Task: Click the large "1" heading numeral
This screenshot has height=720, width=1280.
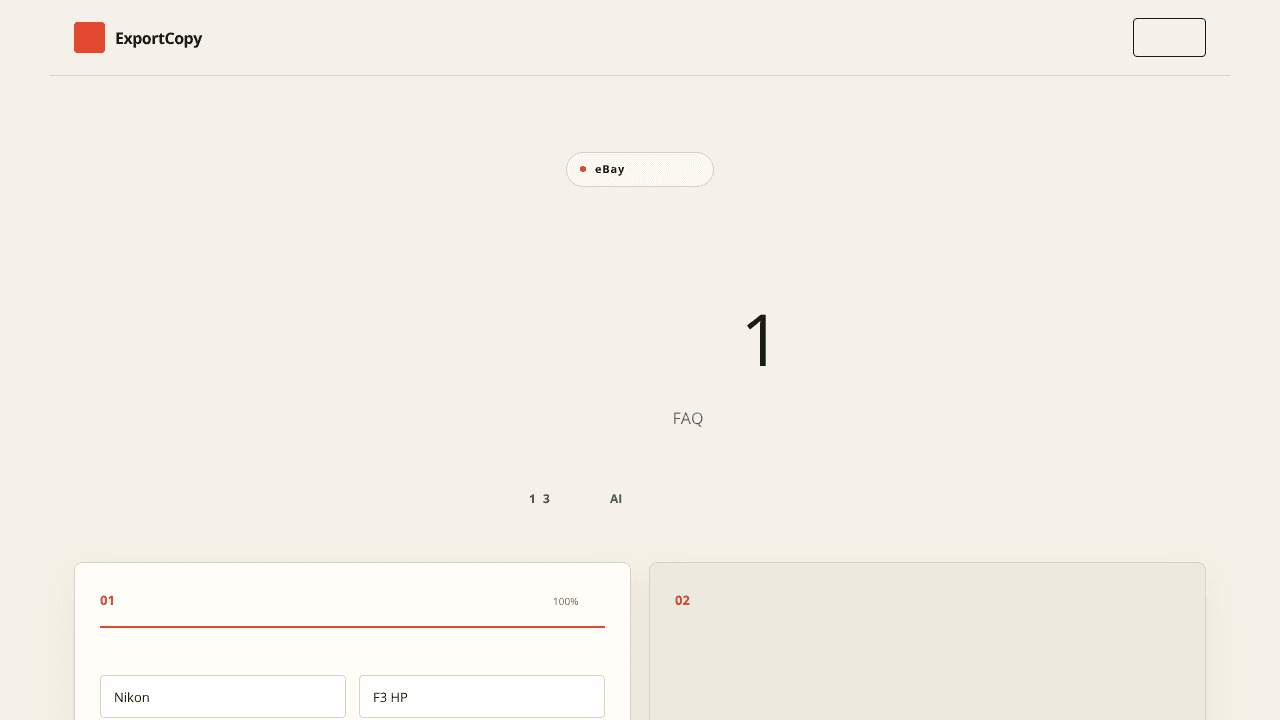Action: (760, 341)
